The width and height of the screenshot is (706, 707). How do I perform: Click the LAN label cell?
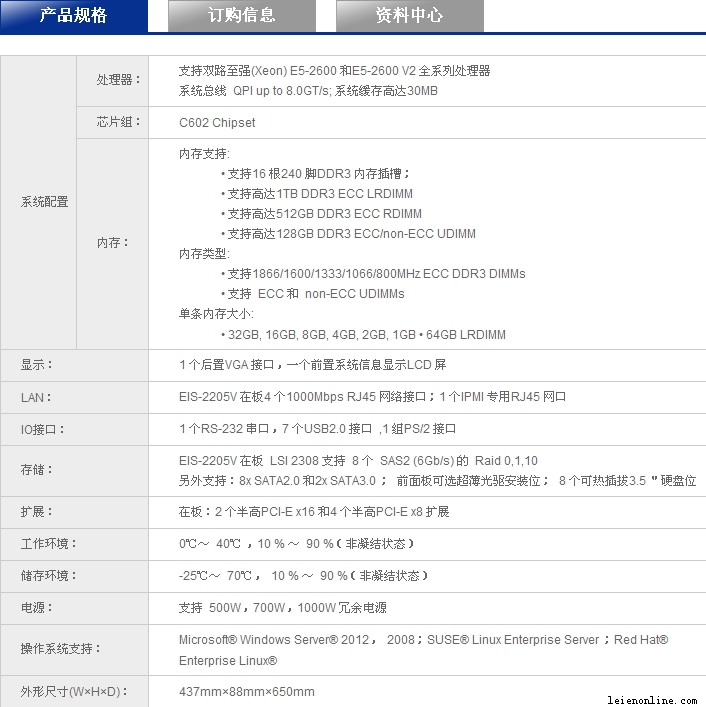(74, 397)
